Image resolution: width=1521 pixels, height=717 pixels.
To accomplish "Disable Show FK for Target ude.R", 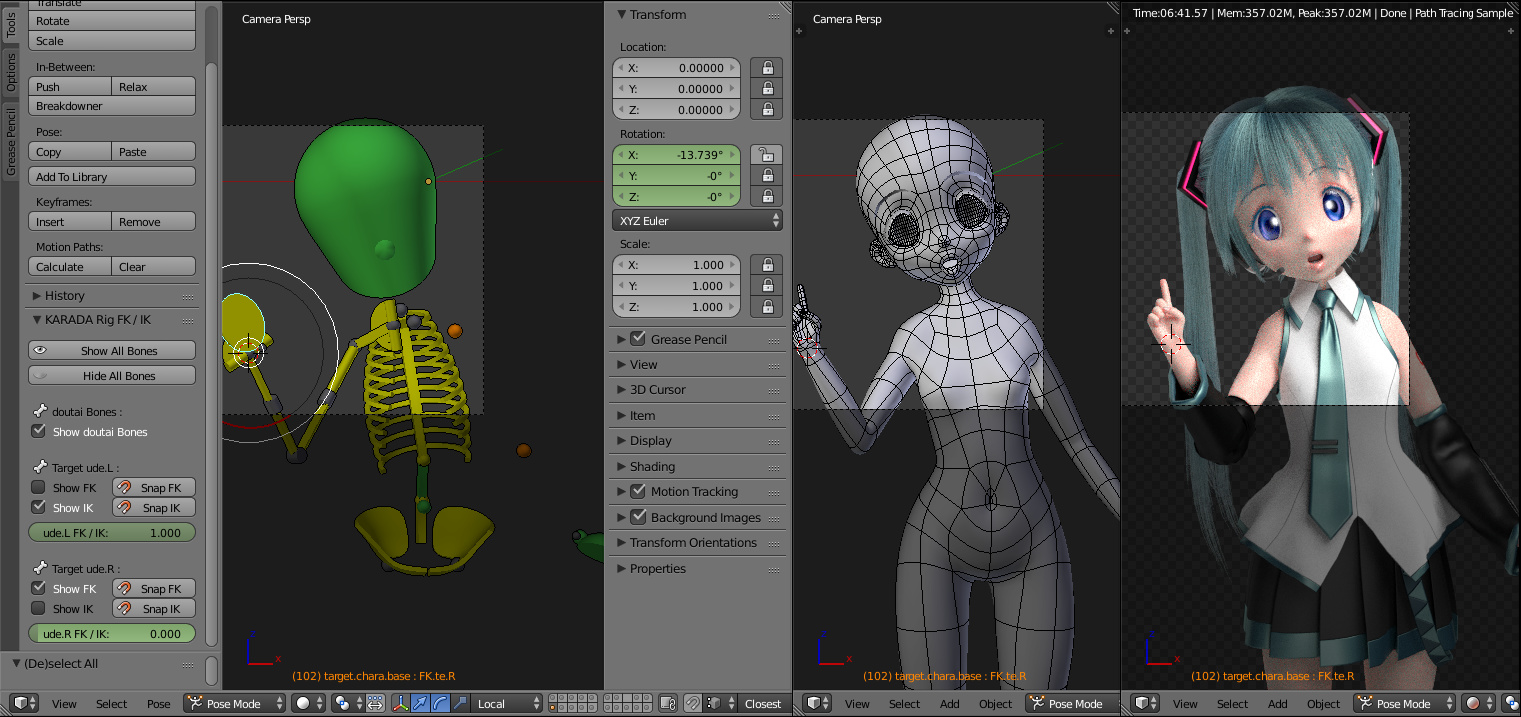I will coord(38,588).
